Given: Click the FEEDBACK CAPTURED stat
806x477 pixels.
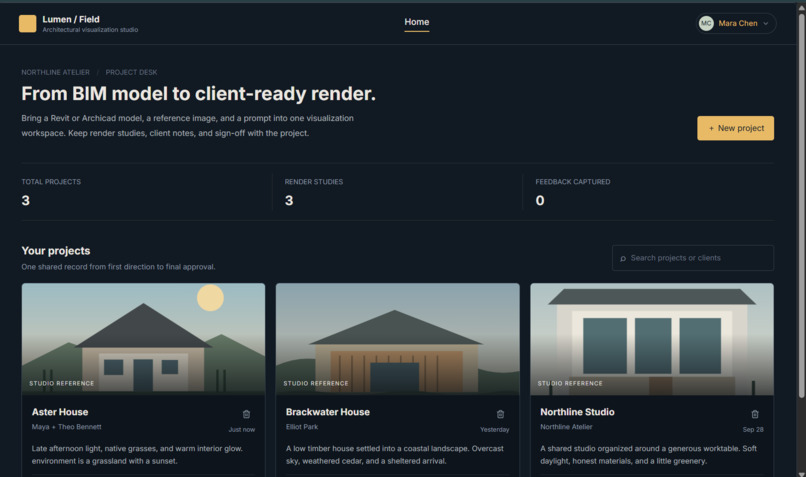Looking at the screenshot, I should pyautogui.click(x=573, y=192).
